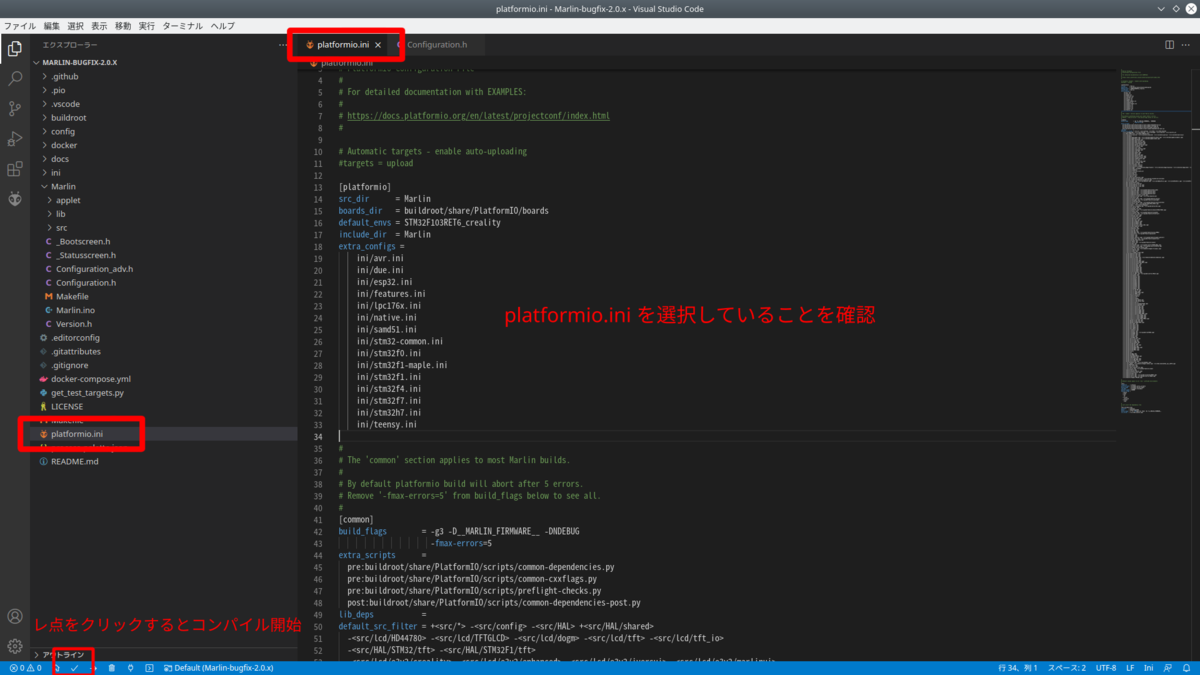Expand the src subfolder
Image resolution: width=1200 pixels, height=675 pixels.
[164, 228]
